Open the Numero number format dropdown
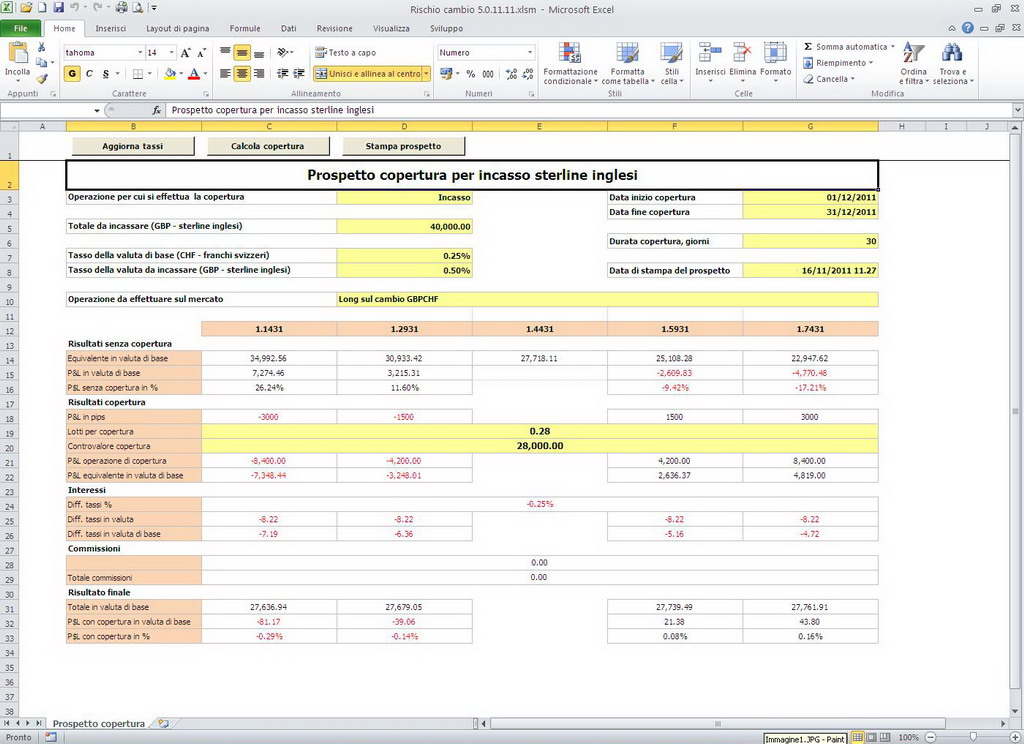Screen dimensions: 1024x744 point(530,52)
